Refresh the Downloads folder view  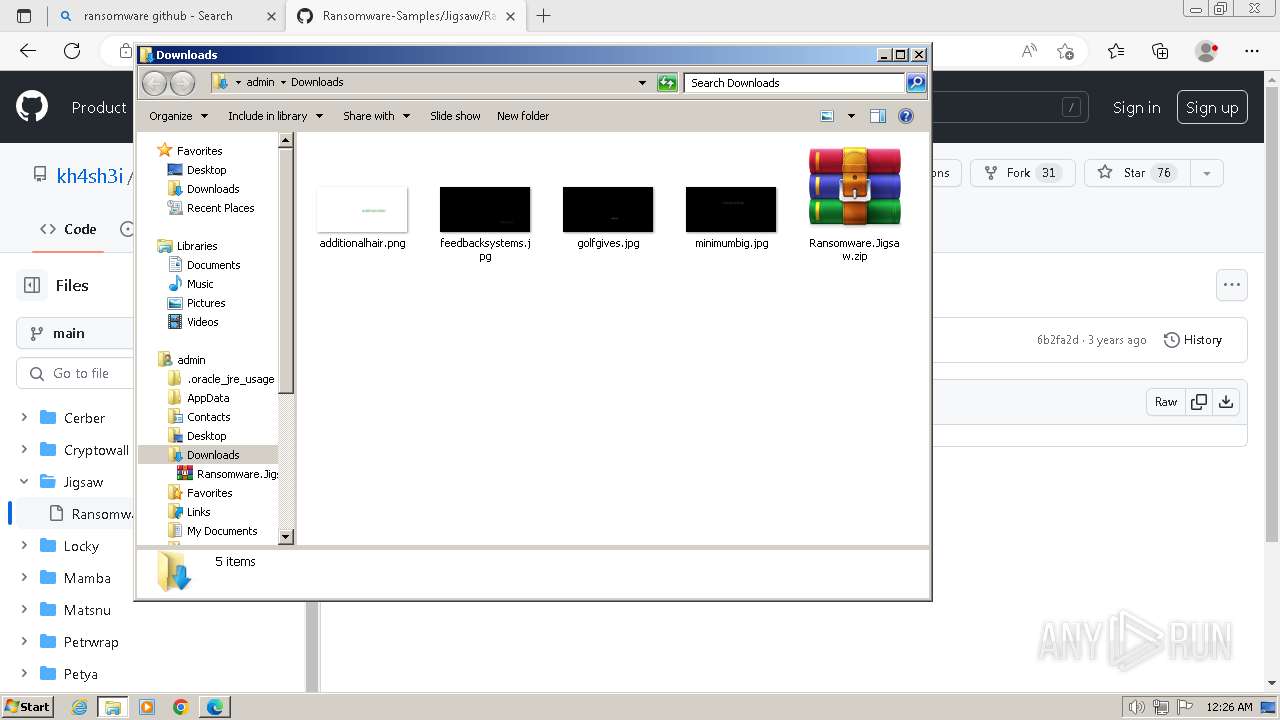[667, 83]
